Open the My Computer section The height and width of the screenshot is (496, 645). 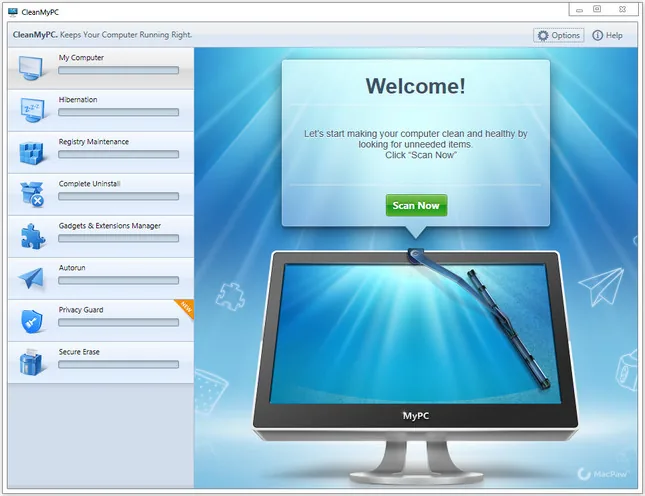[x=101, y=68]
